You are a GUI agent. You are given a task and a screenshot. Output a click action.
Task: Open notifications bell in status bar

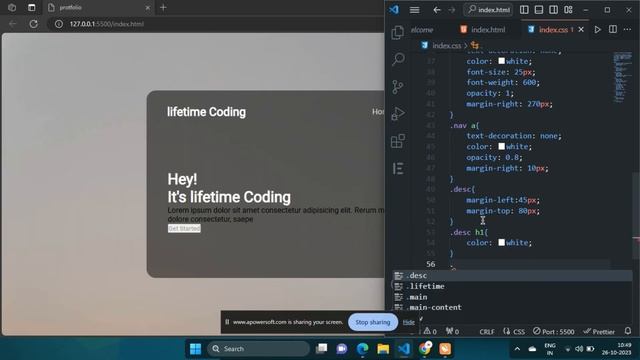tap(628, 331)
